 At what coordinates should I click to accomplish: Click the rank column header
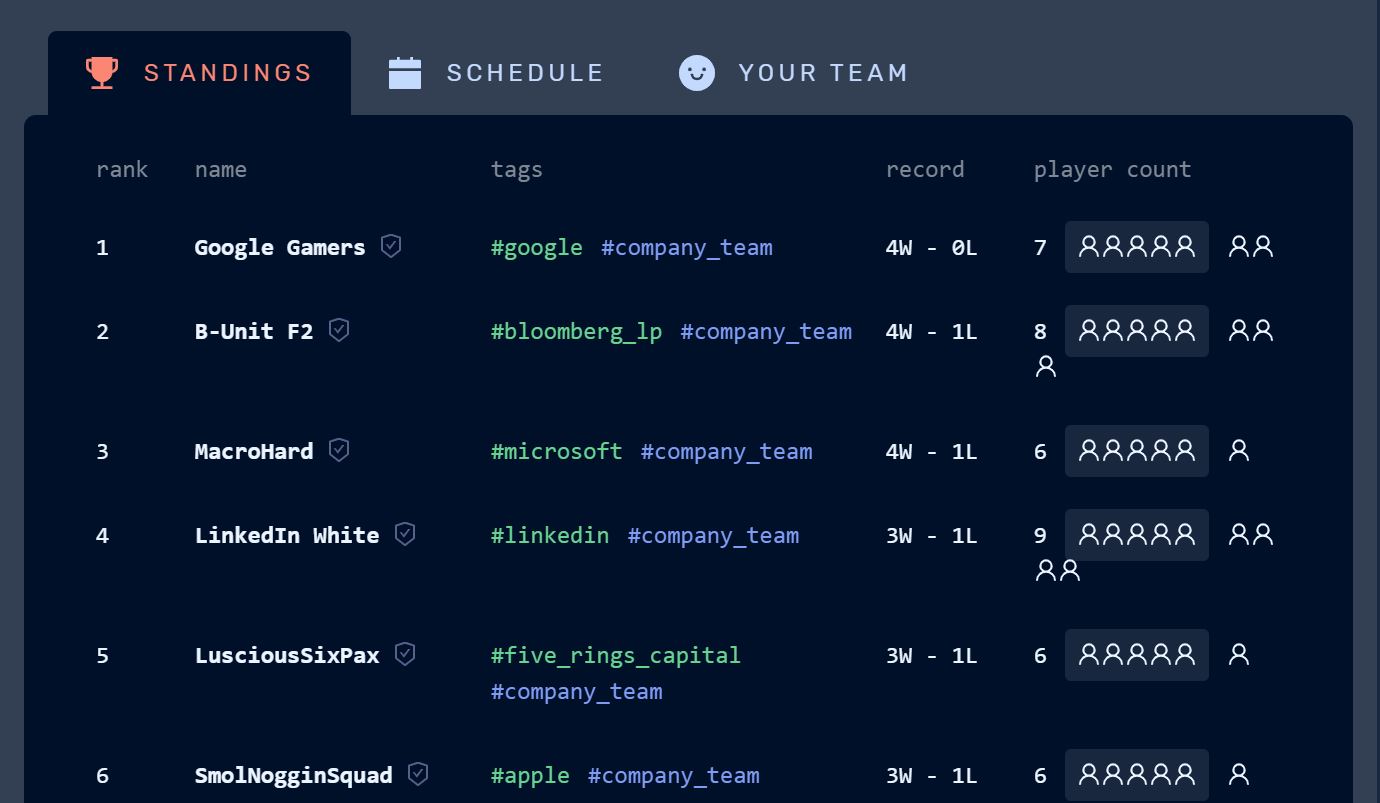(122, 170)
